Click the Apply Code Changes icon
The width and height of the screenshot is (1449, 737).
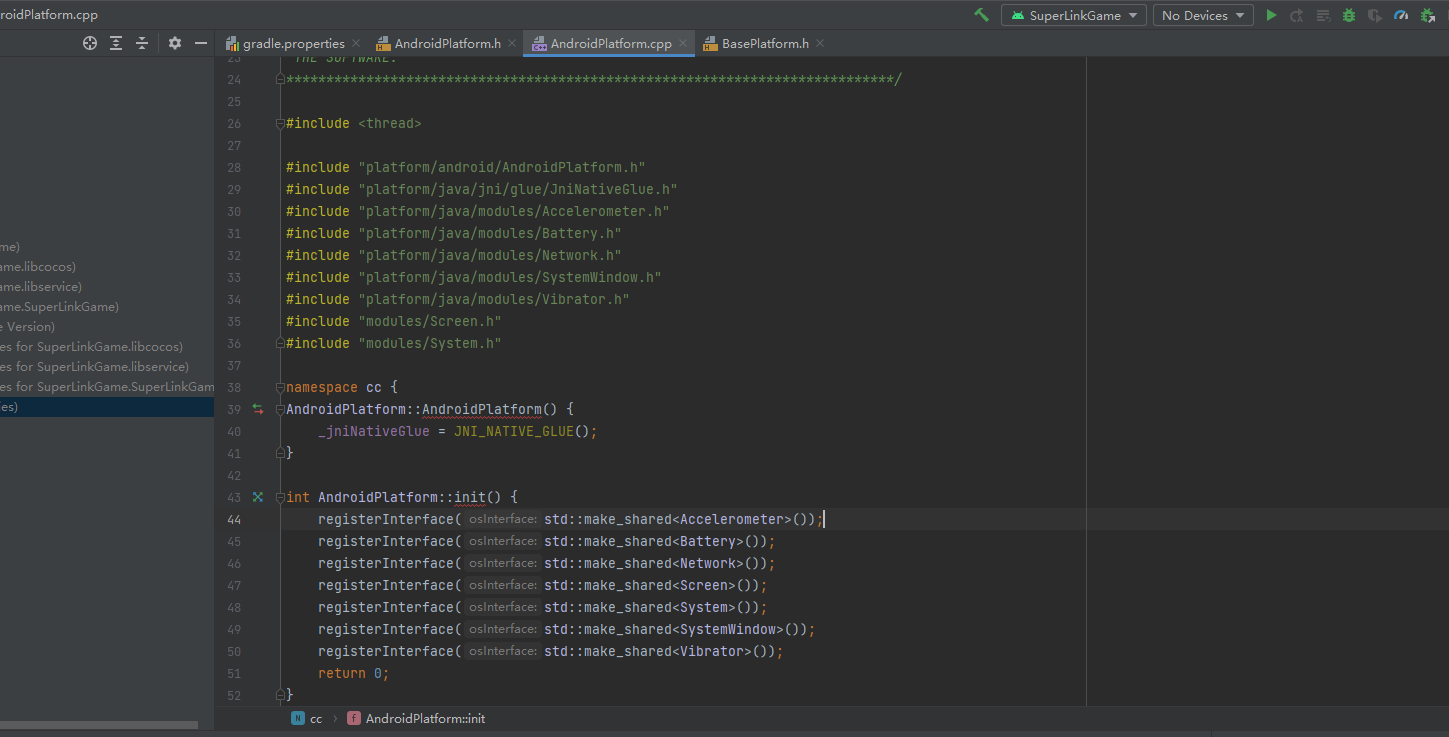[1323, 15]
